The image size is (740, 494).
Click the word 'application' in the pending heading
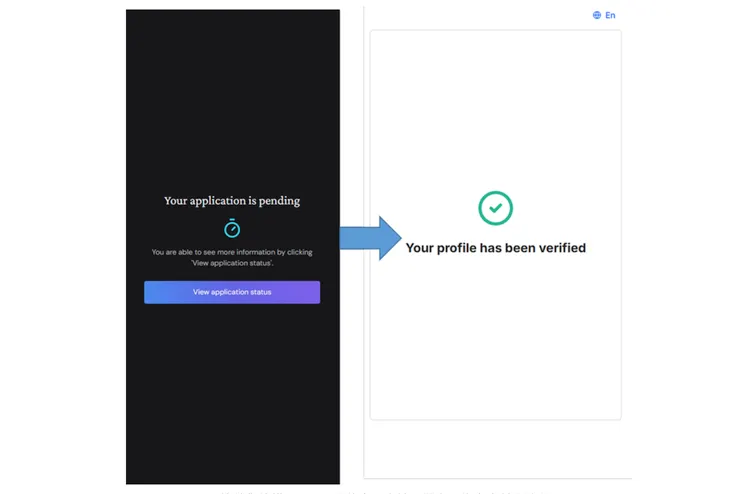(x=219, y=200)
